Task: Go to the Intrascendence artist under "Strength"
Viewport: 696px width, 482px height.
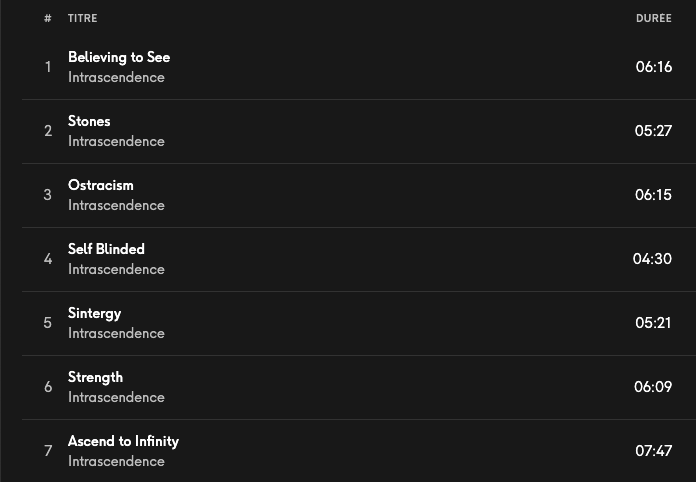Action: (x=116, y=398)
